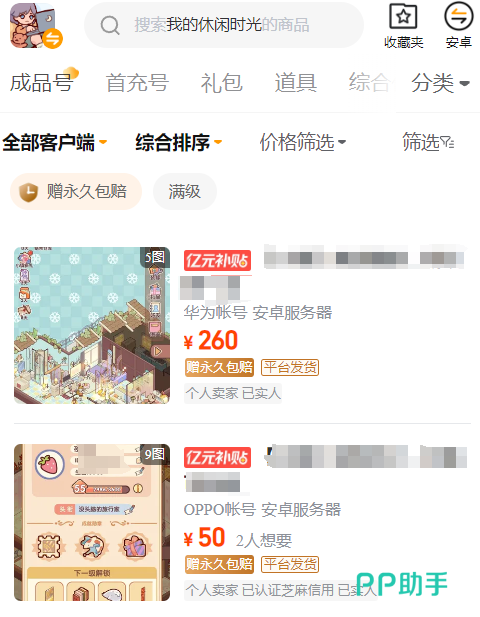
Task: Open the 收藏夹 favorites star icon
Action: click(403, 16)
